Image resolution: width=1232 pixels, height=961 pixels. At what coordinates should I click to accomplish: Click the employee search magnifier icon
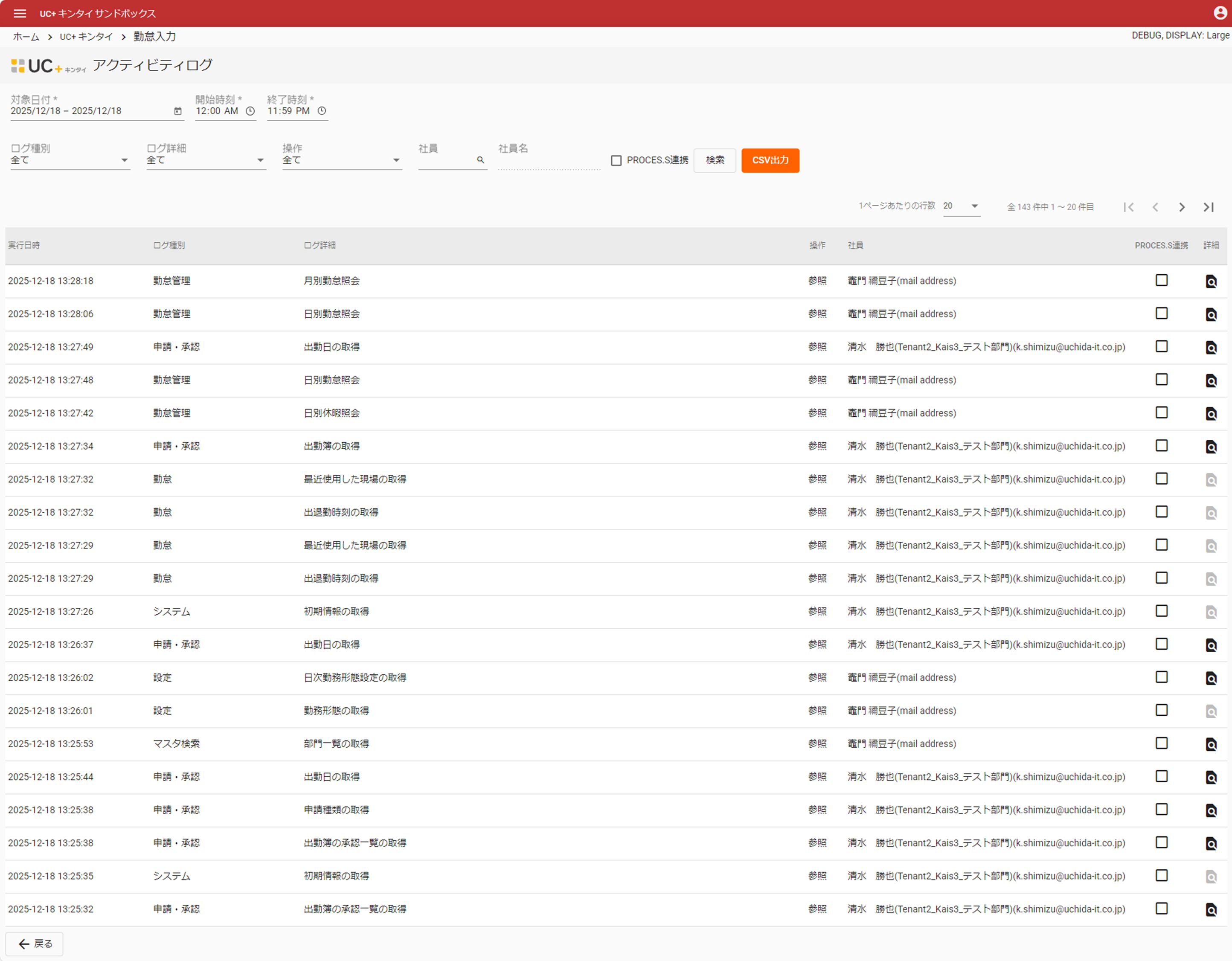481,160
